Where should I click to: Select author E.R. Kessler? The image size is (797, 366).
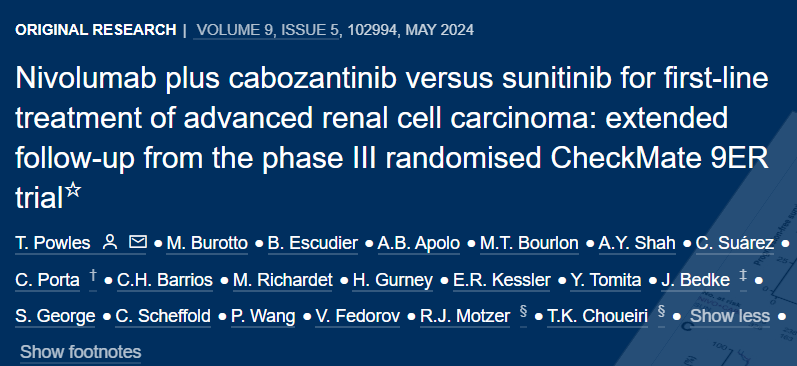(502, 280)
